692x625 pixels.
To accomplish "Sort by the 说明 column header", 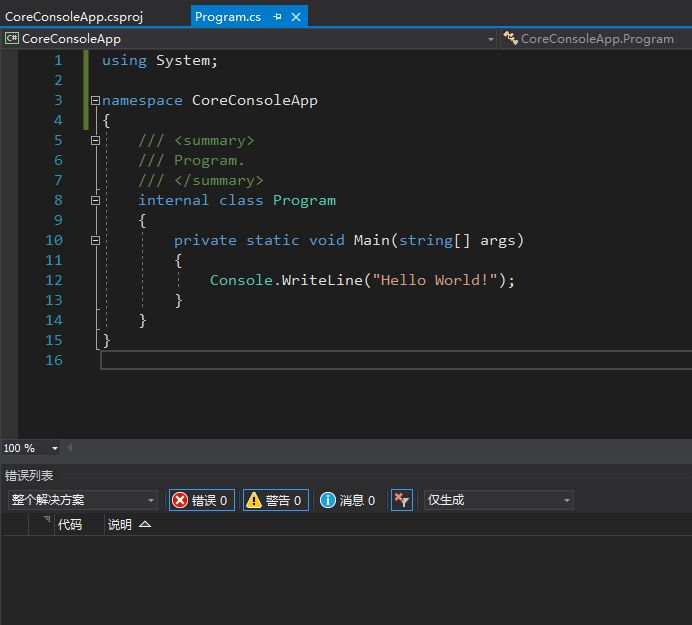I will tap(120, 524).
